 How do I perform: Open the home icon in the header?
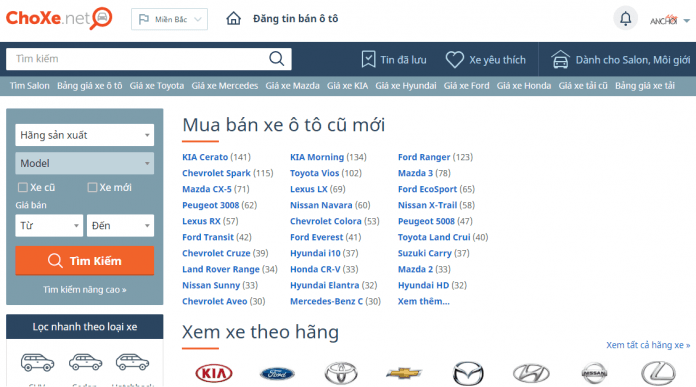click(233, 19)
